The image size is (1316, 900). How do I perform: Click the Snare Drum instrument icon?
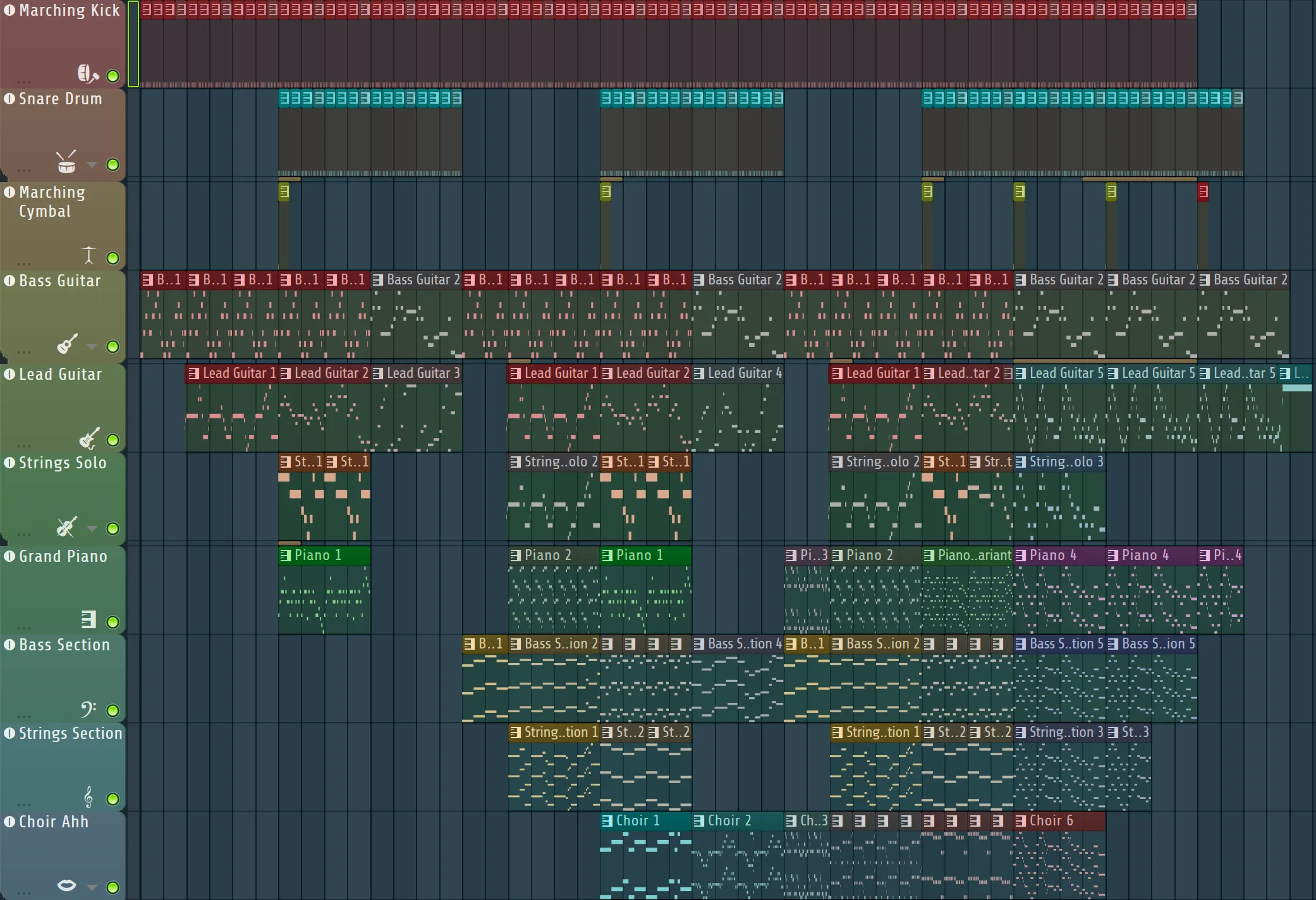(x=66, y=162)
